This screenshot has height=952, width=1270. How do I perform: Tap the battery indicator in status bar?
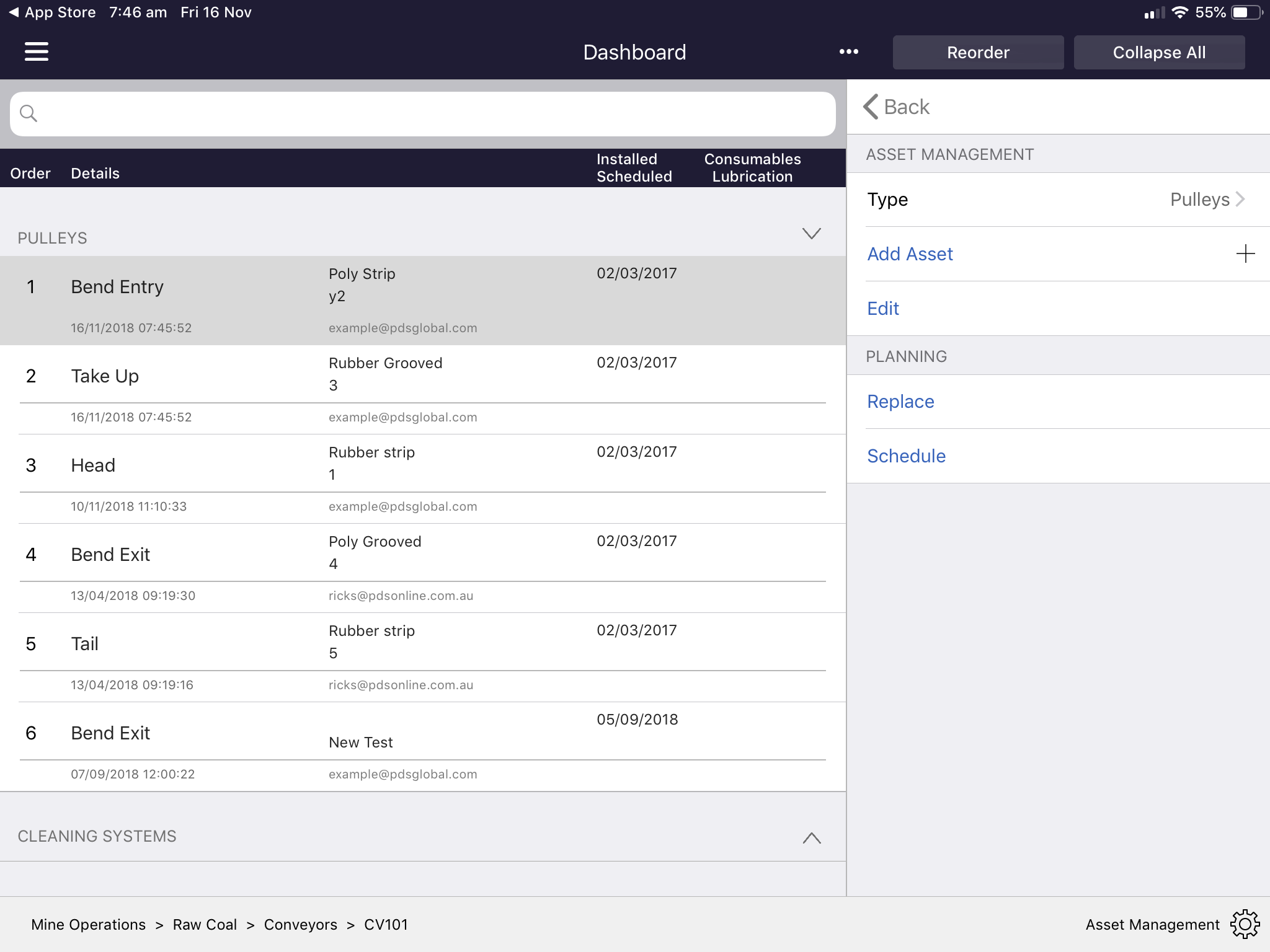tap(1246, 12)
